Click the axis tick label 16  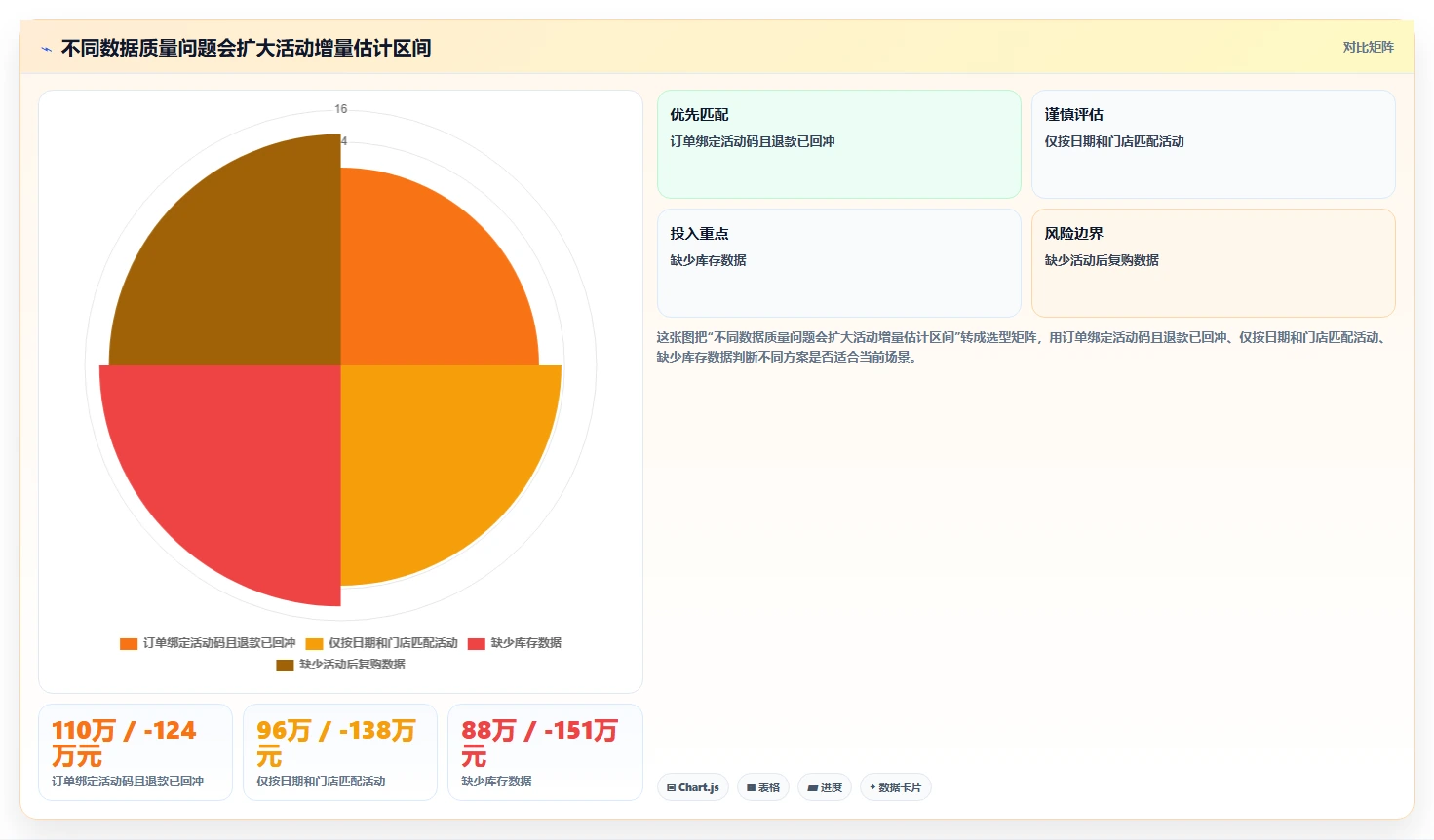coord(341,109)
